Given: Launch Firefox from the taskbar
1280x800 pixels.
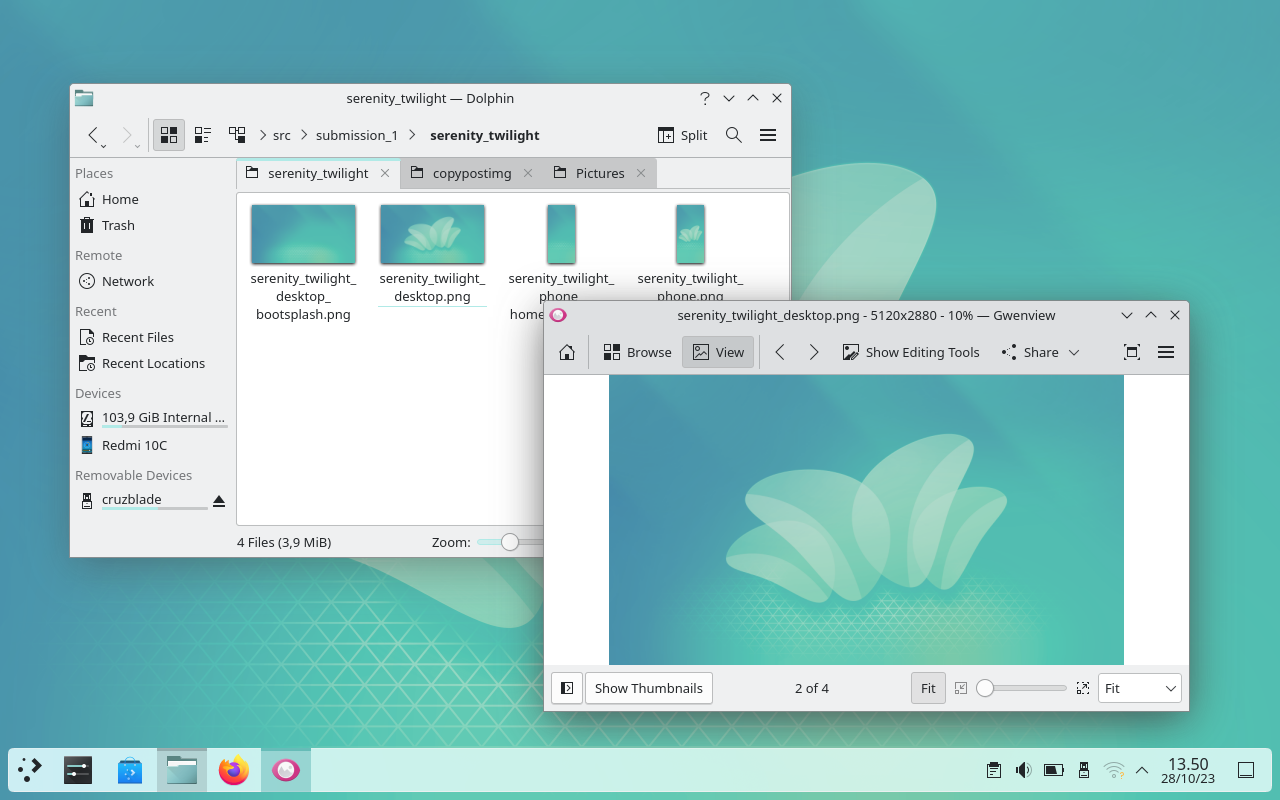Looking at the screenshot, I should pyautogui.click(x=233, y=770).
